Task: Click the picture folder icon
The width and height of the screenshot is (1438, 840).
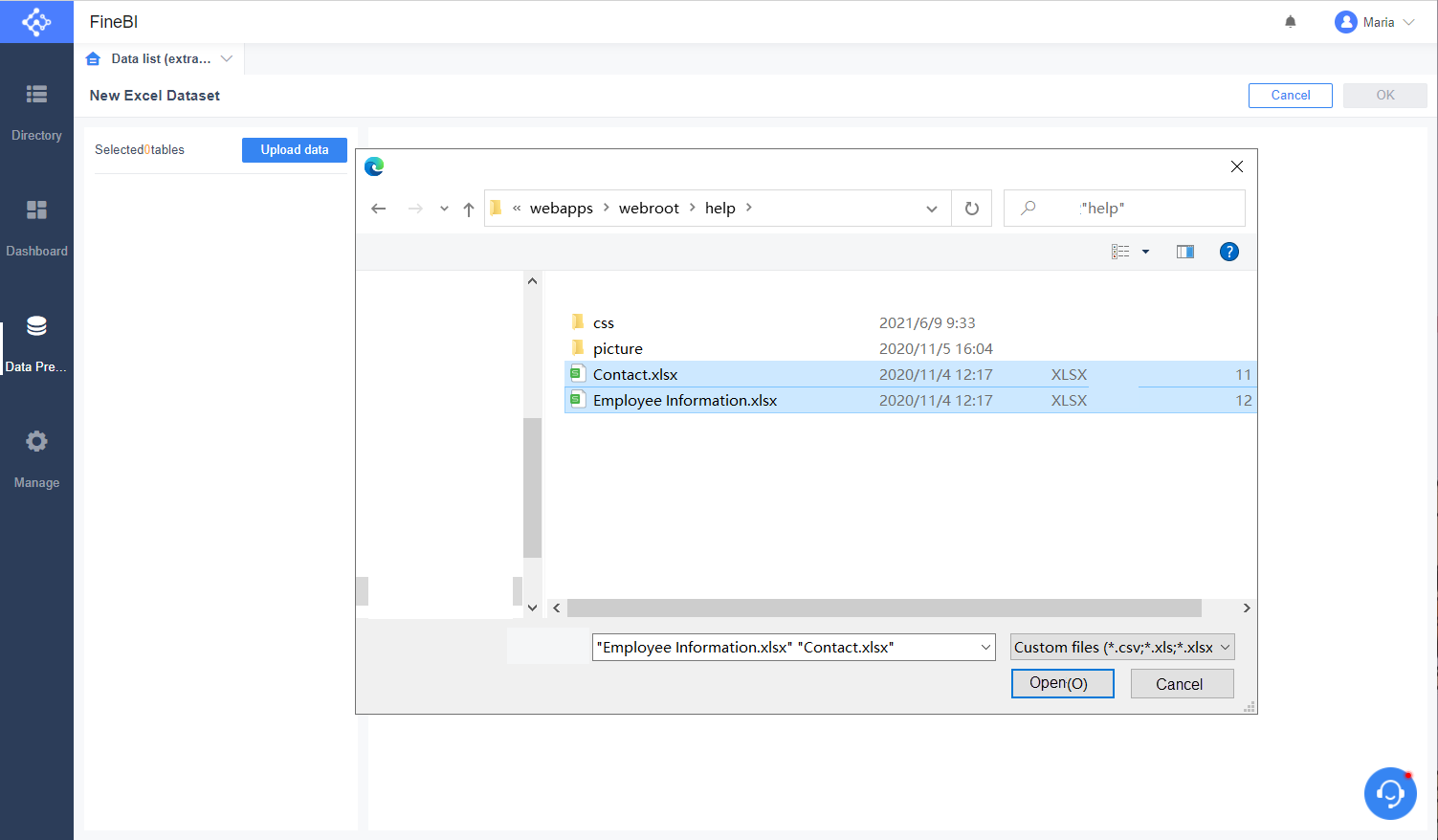Action: [x=578, y=347]
